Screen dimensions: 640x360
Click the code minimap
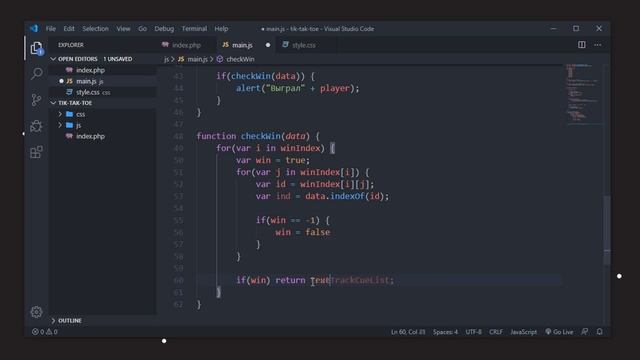(x=583, y=94)
